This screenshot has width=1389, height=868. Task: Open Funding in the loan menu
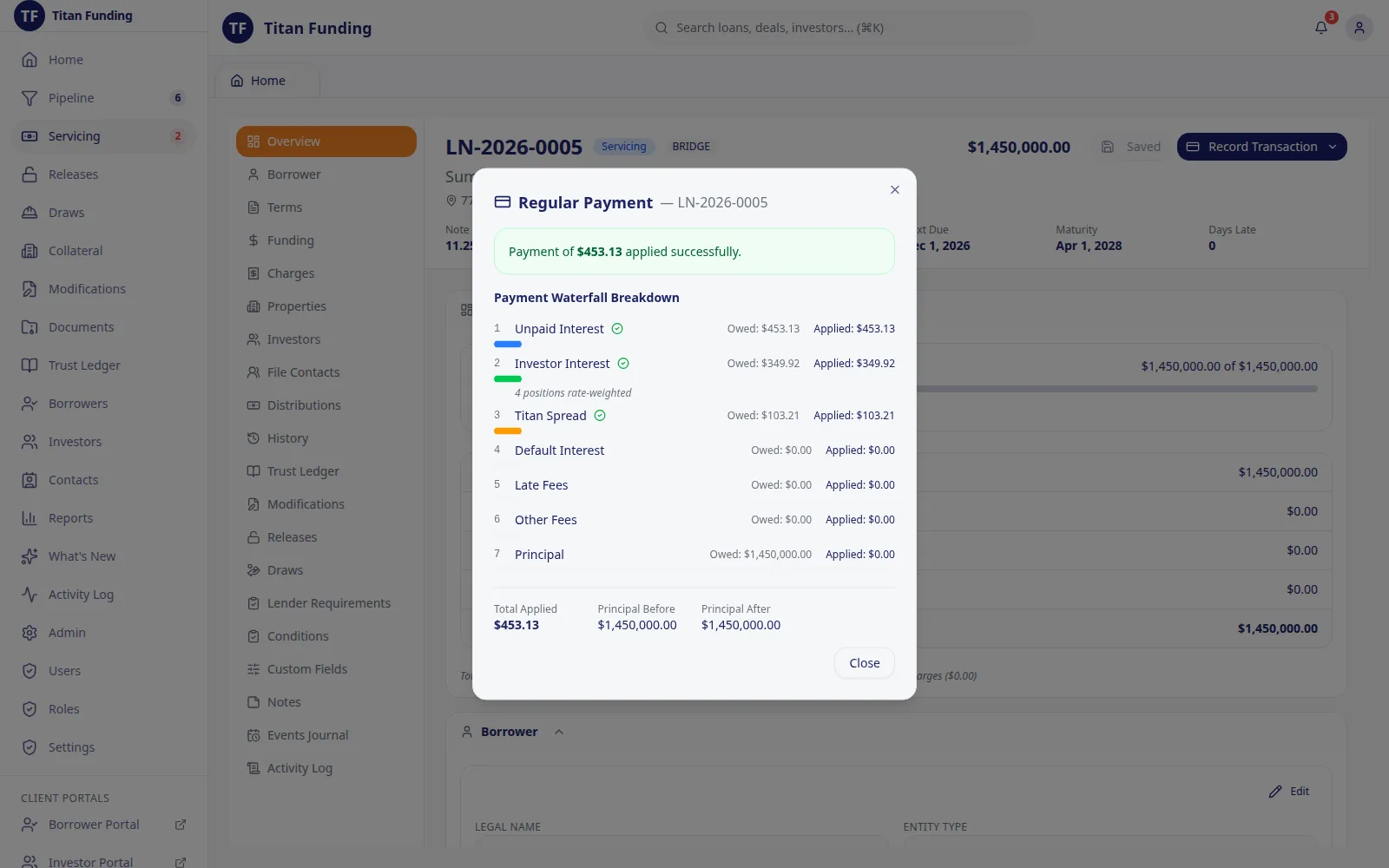click(326, 240)
